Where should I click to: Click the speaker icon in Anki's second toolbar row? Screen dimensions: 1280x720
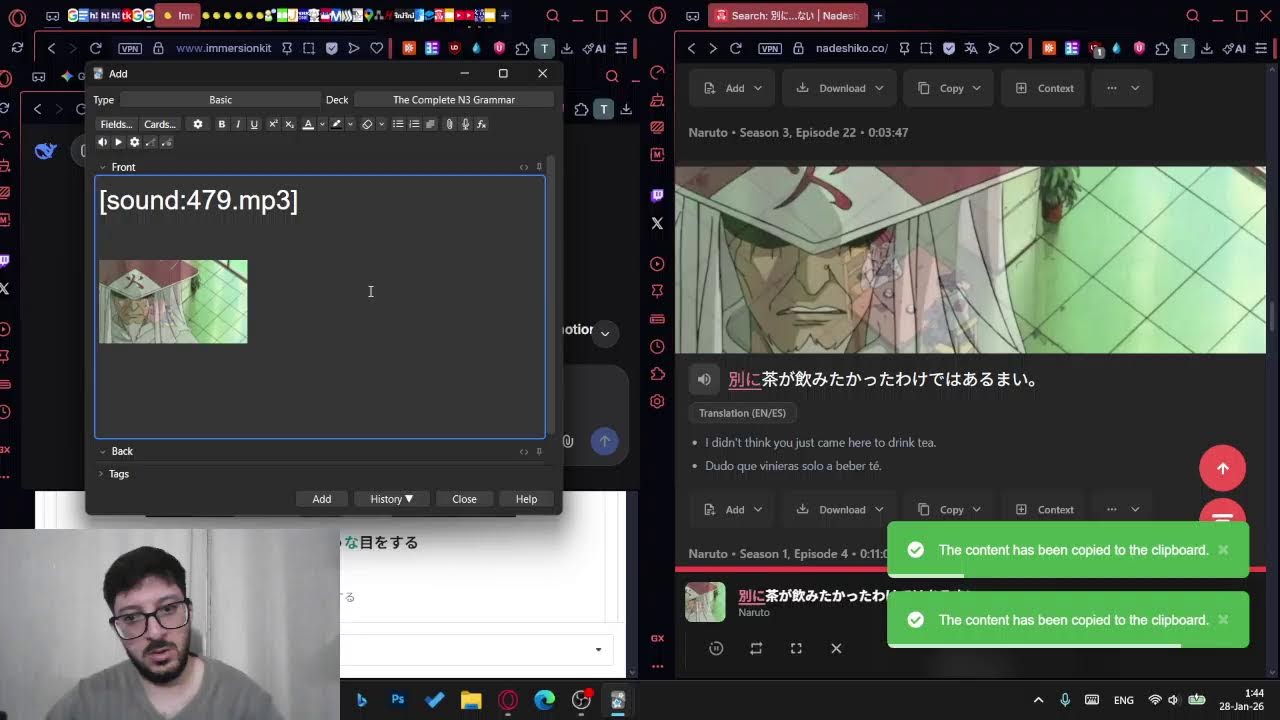coord(102,142)
